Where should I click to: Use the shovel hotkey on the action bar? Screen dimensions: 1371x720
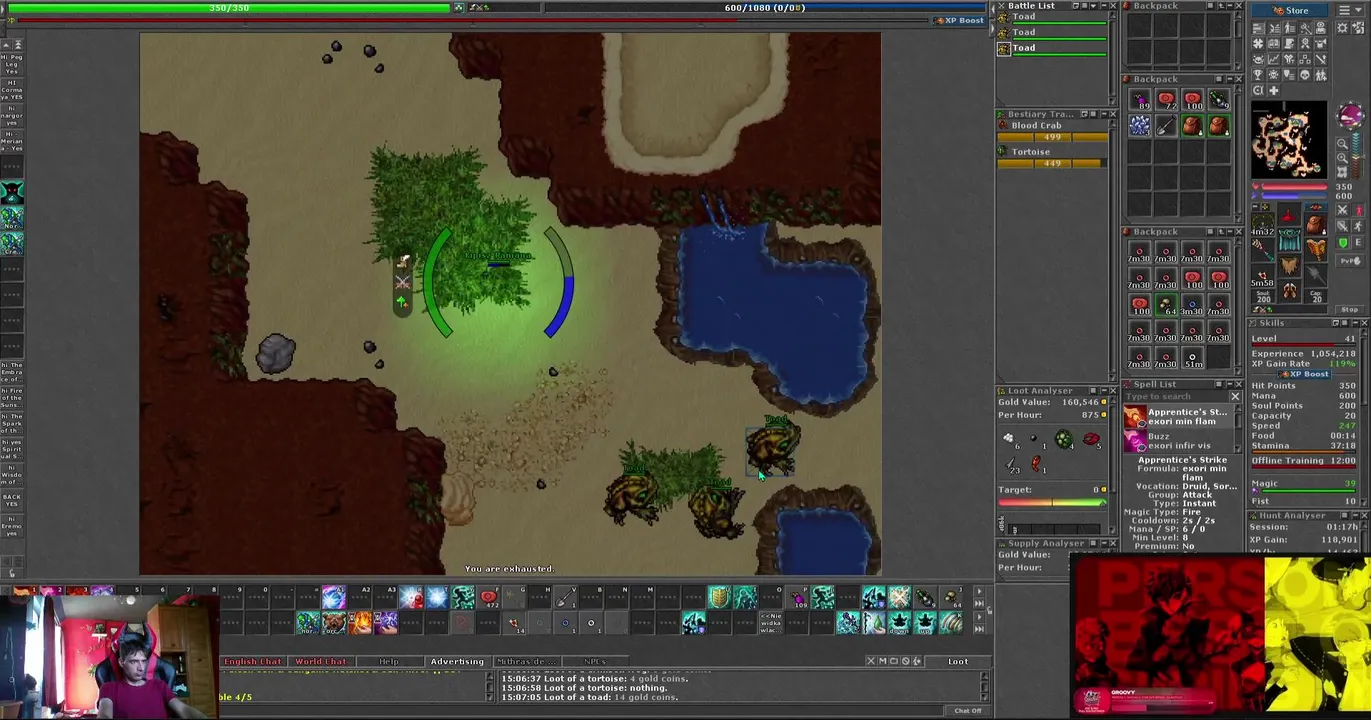pyautogui.click(x=565, y=597)
